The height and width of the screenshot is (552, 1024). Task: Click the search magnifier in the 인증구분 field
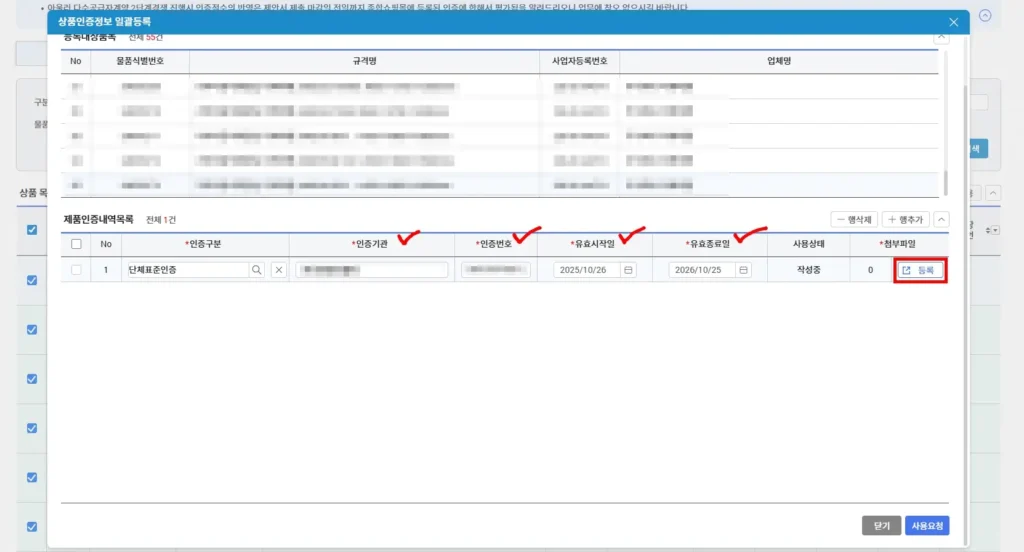click(257, 270)
